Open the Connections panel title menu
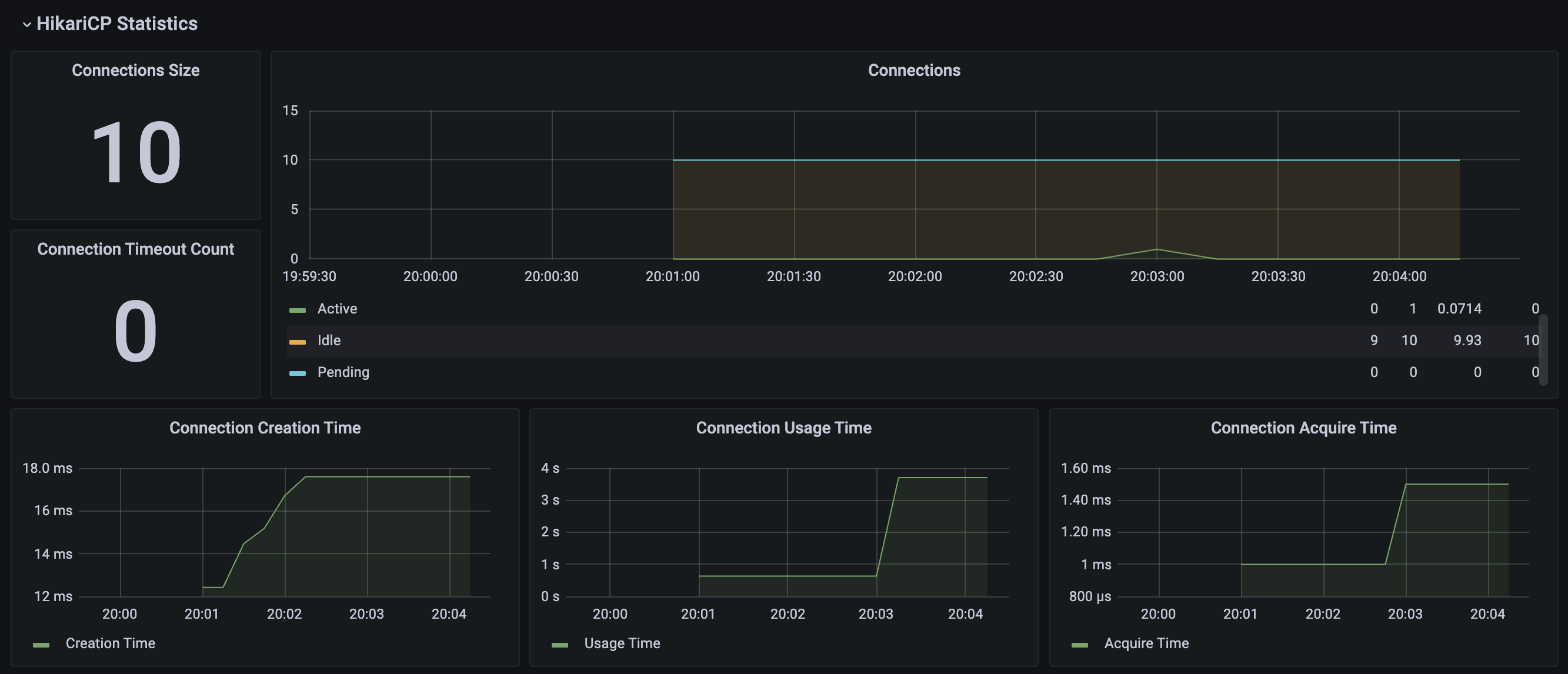Image resolution: width=1568 pixels, height=674 pixels. click(x=913, y=70)
